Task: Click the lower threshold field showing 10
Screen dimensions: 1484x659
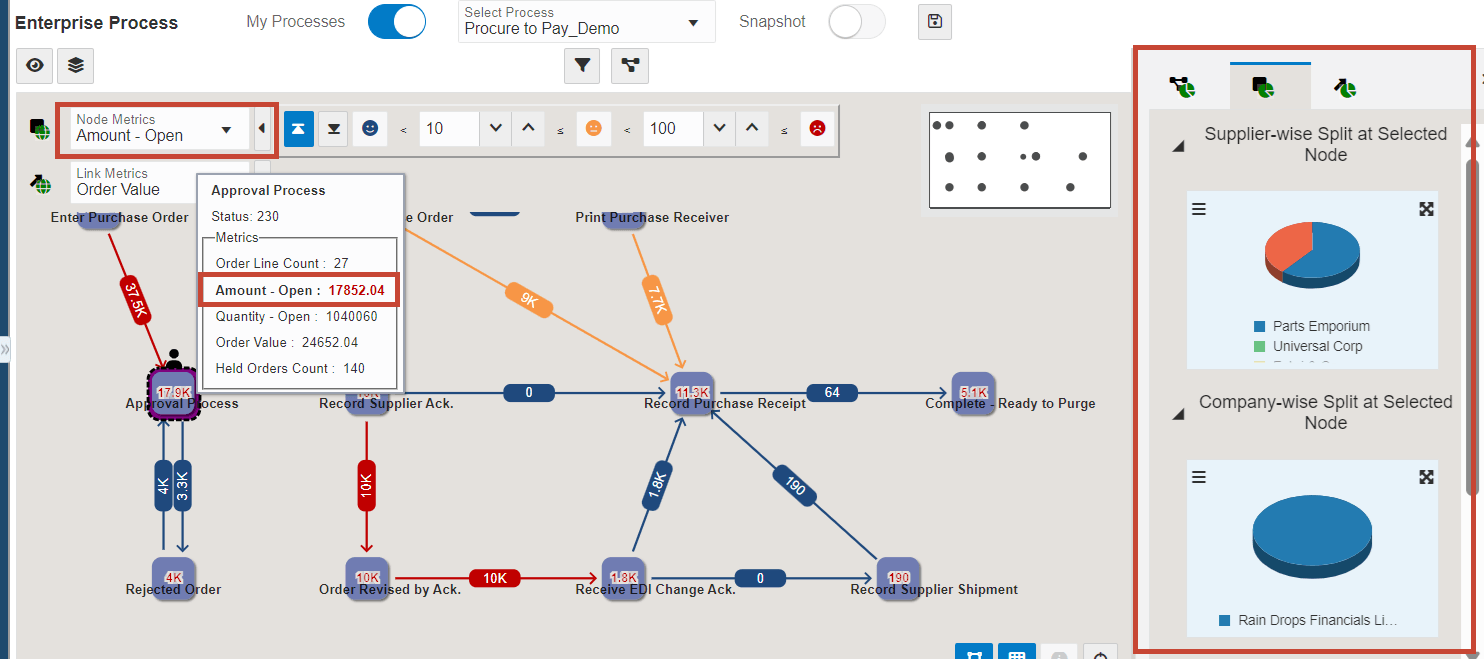Action: (450, 128)
